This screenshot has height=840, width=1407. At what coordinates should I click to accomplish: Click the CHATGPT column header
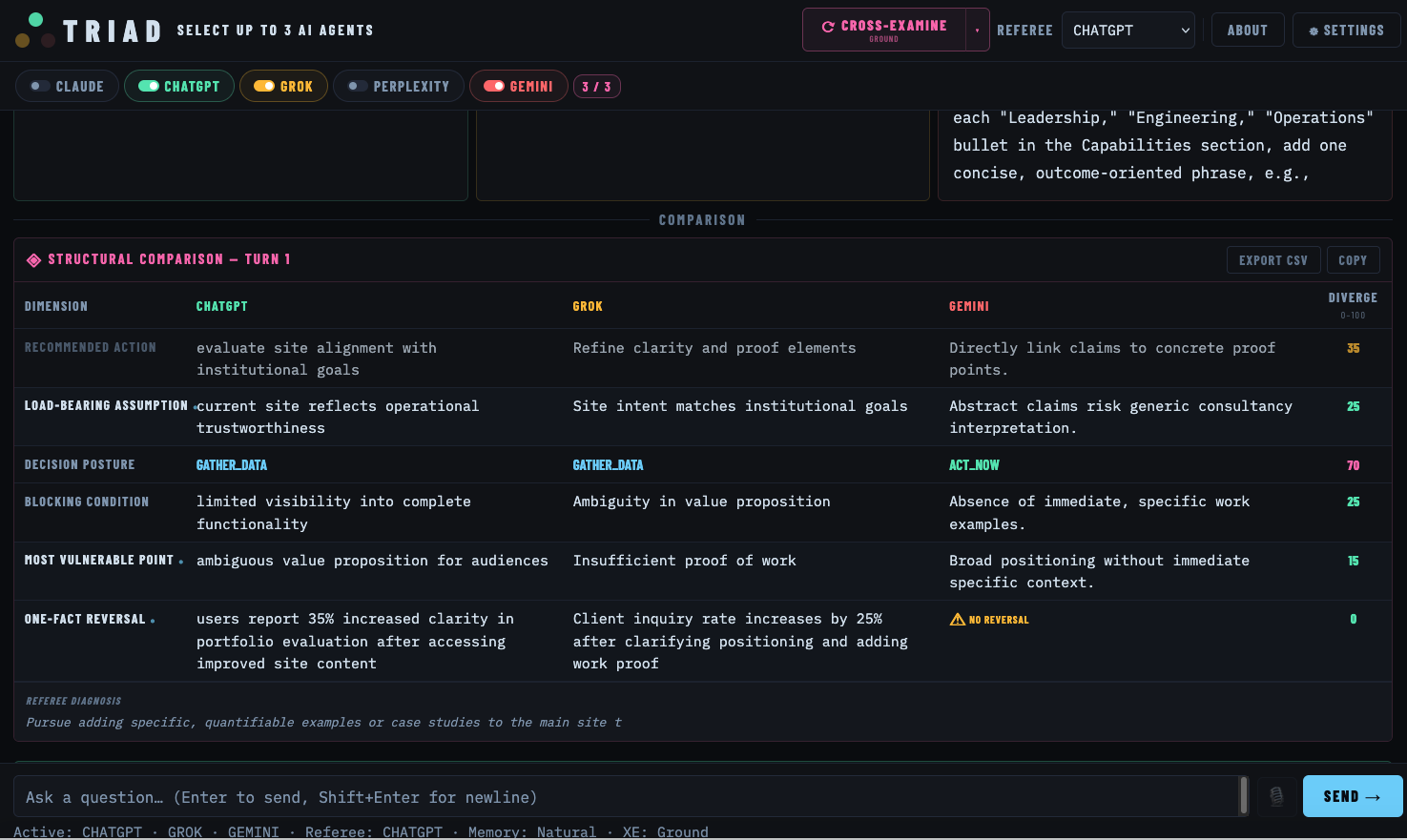(x=221, y=306)
